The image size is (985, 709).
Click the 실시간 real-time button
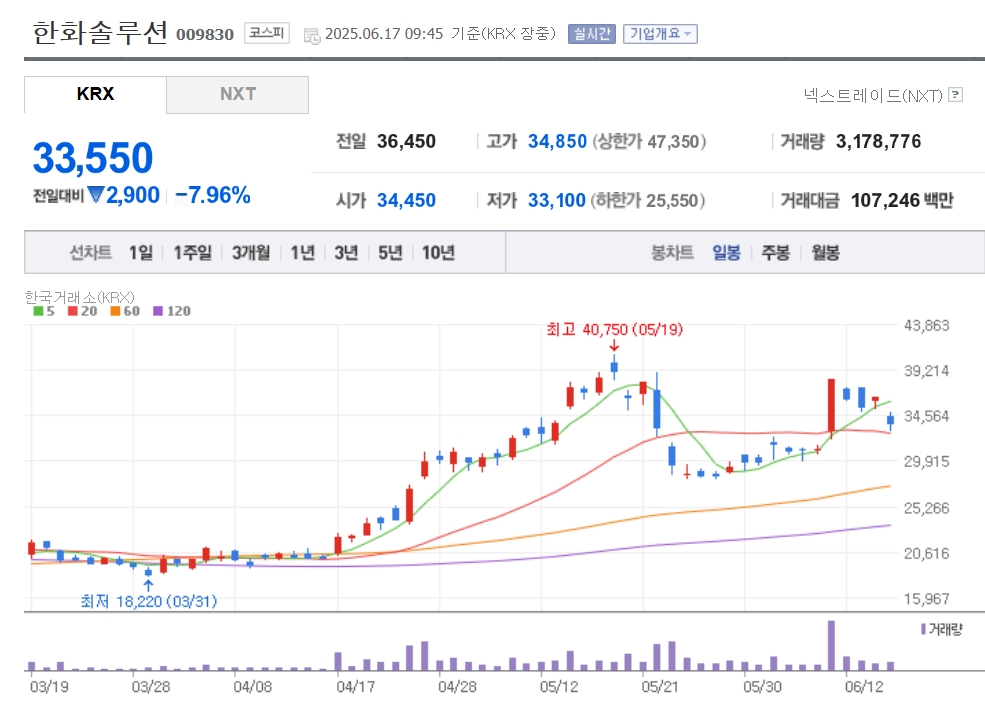tap(592, 34)
